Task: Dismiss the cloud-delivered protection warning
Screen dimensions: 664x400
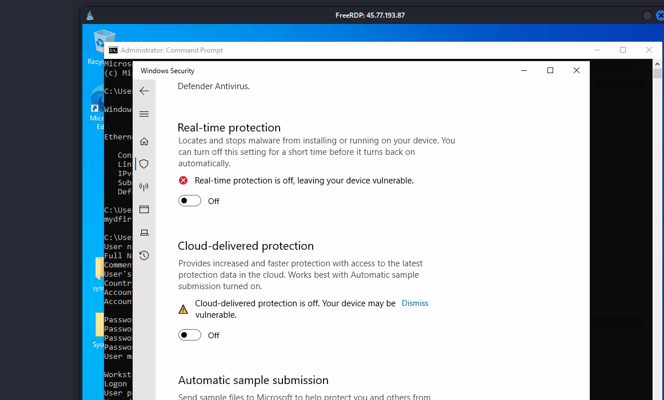Action: 415,303
